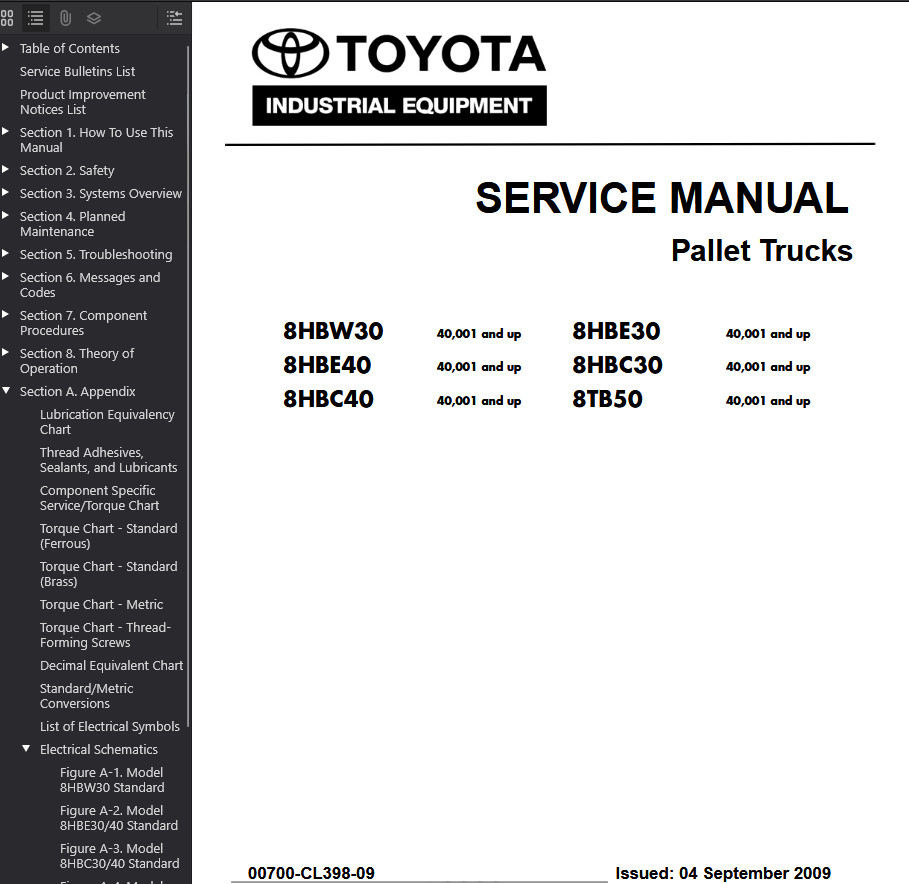The width and height of the screenshot is (909, 884).
Task: Open Figure A-2. Model 8HBE30/40 Standard
Action: click(x=119, y=818)
